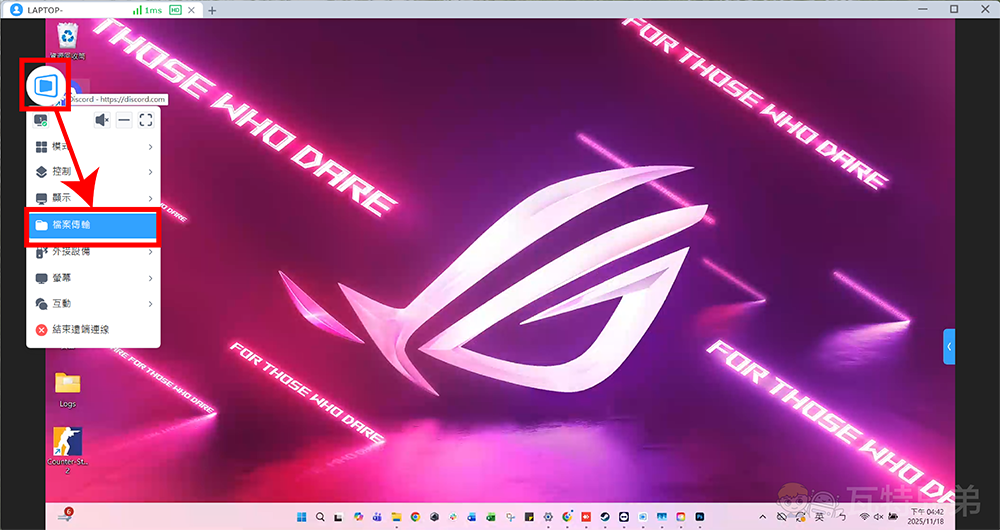Open a new connection tab with plus
The height and width of the screenshot is (530, 1000).
(x=212, y=10)
